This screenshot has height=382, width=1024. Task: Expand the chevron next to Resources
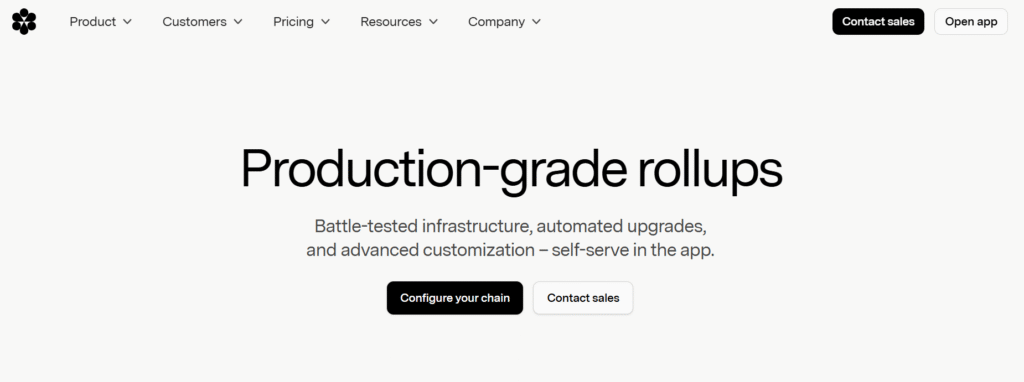tap(434, 22)
